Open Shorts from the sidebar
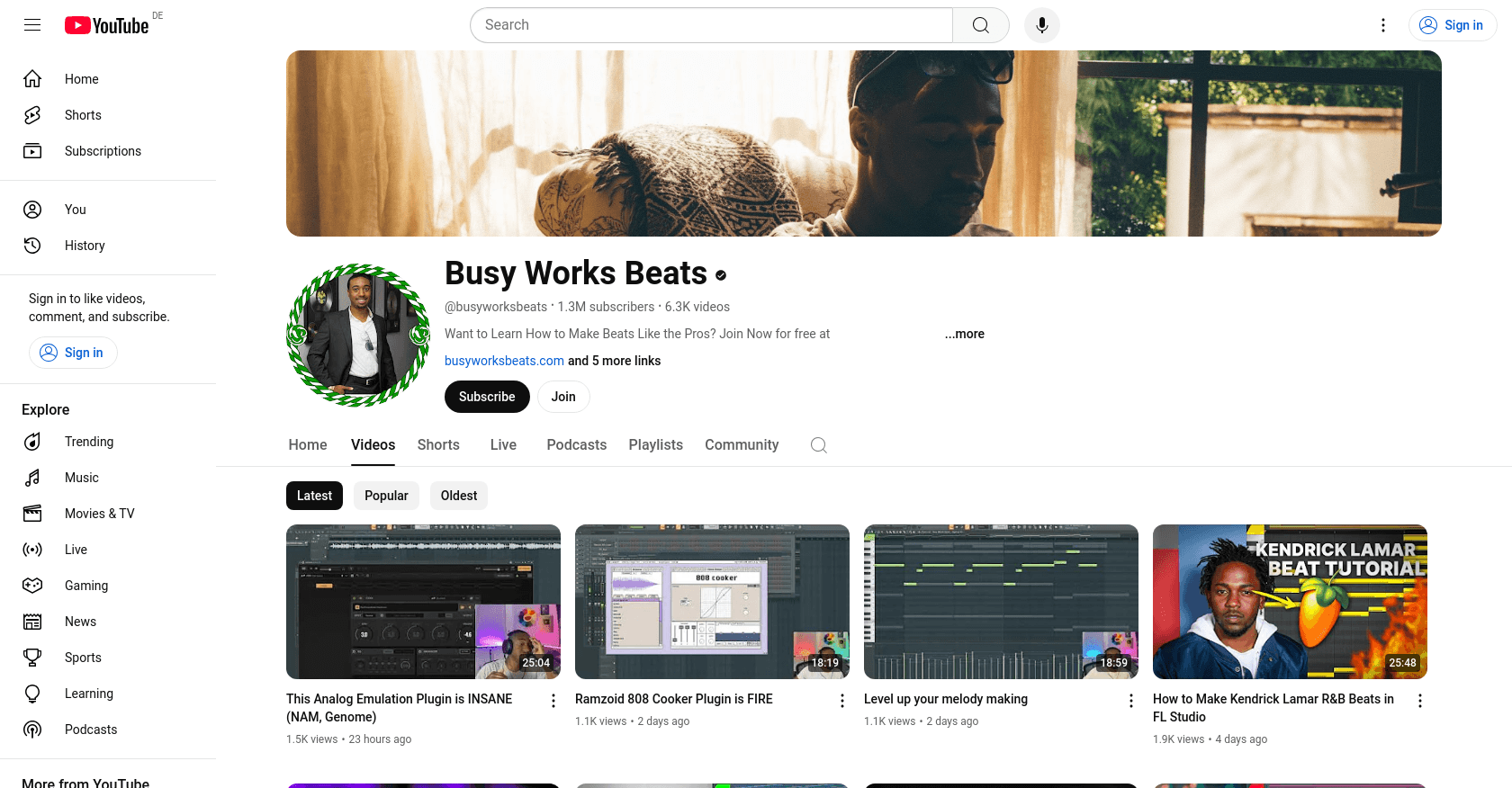 pos(83,115)
